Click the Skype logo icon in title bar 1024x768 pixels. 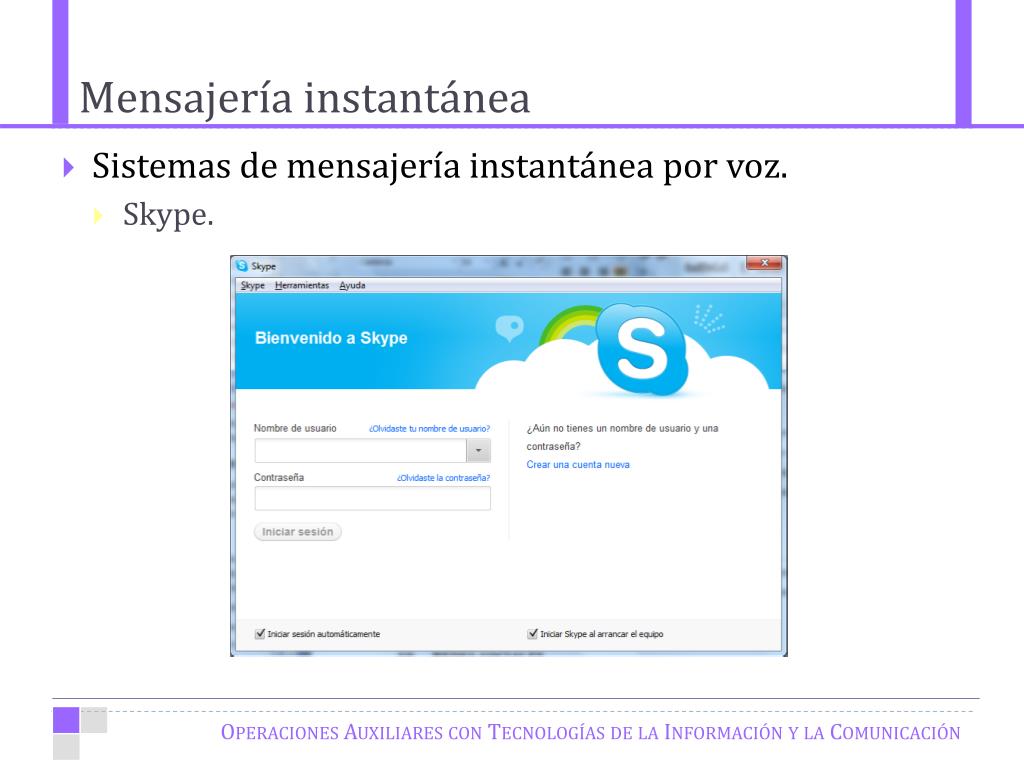point(242,266)
